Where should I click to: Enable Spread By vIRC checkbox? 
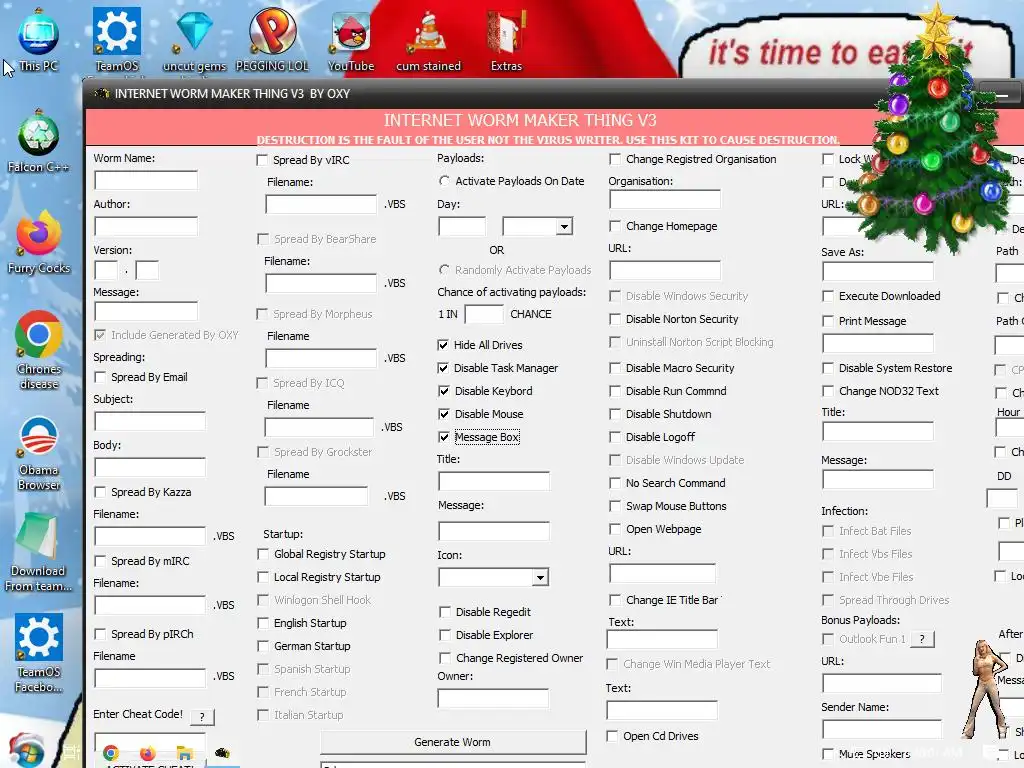(x=262, y=160)
